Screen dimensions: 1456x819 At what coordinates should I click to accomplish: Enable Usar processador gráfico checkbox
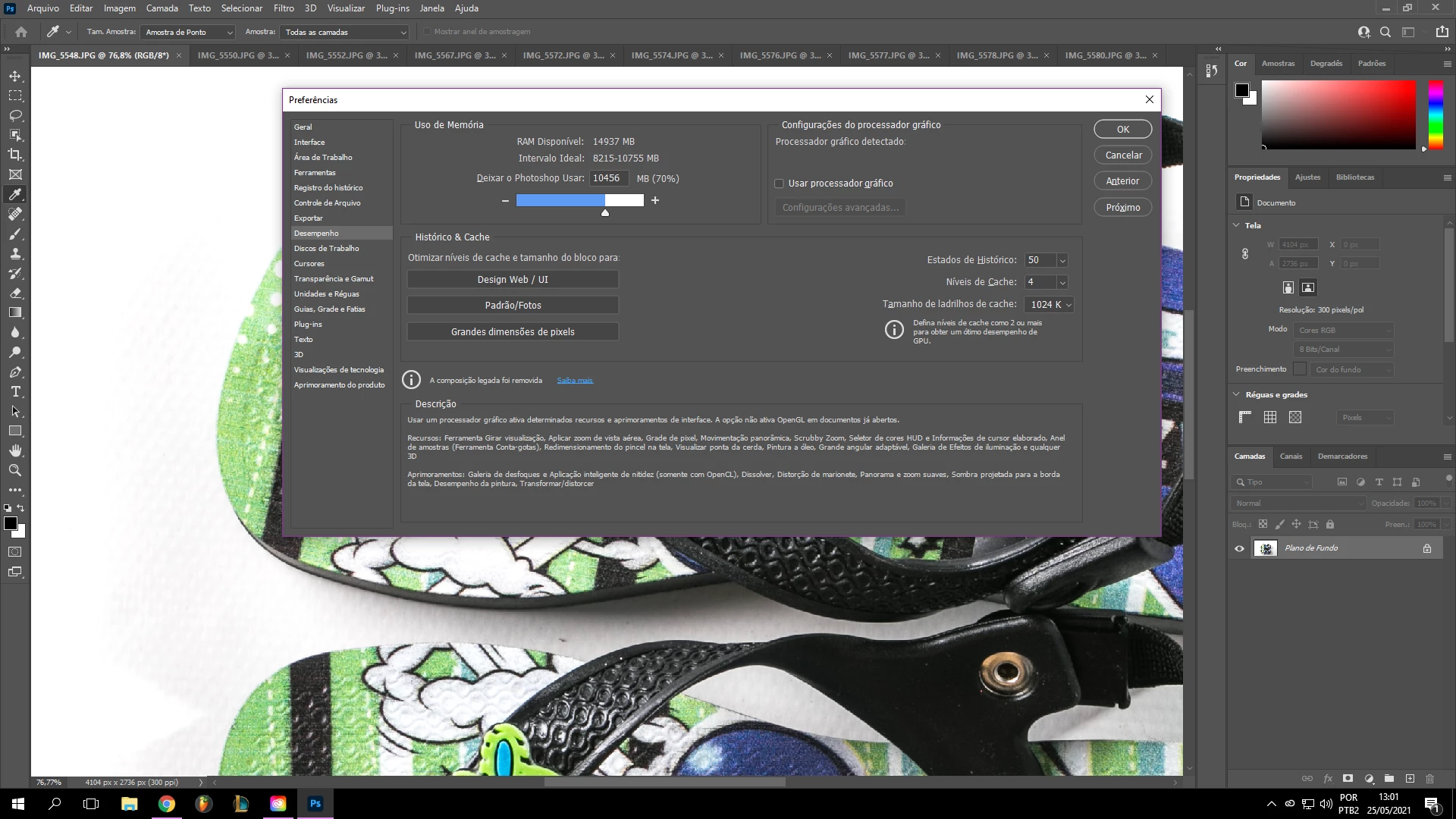pos(779,184)
